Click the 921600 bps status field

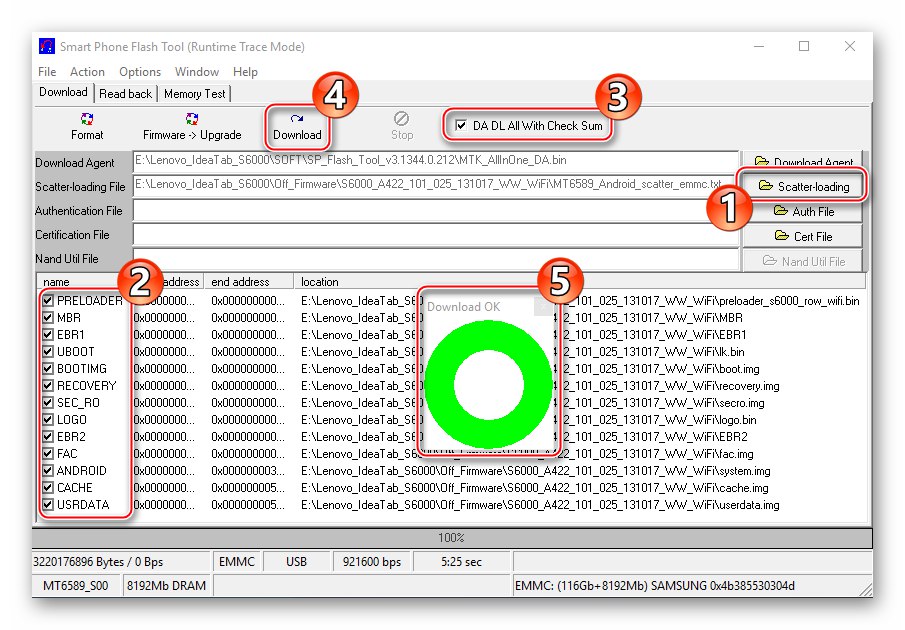click(x=372, y=561)
